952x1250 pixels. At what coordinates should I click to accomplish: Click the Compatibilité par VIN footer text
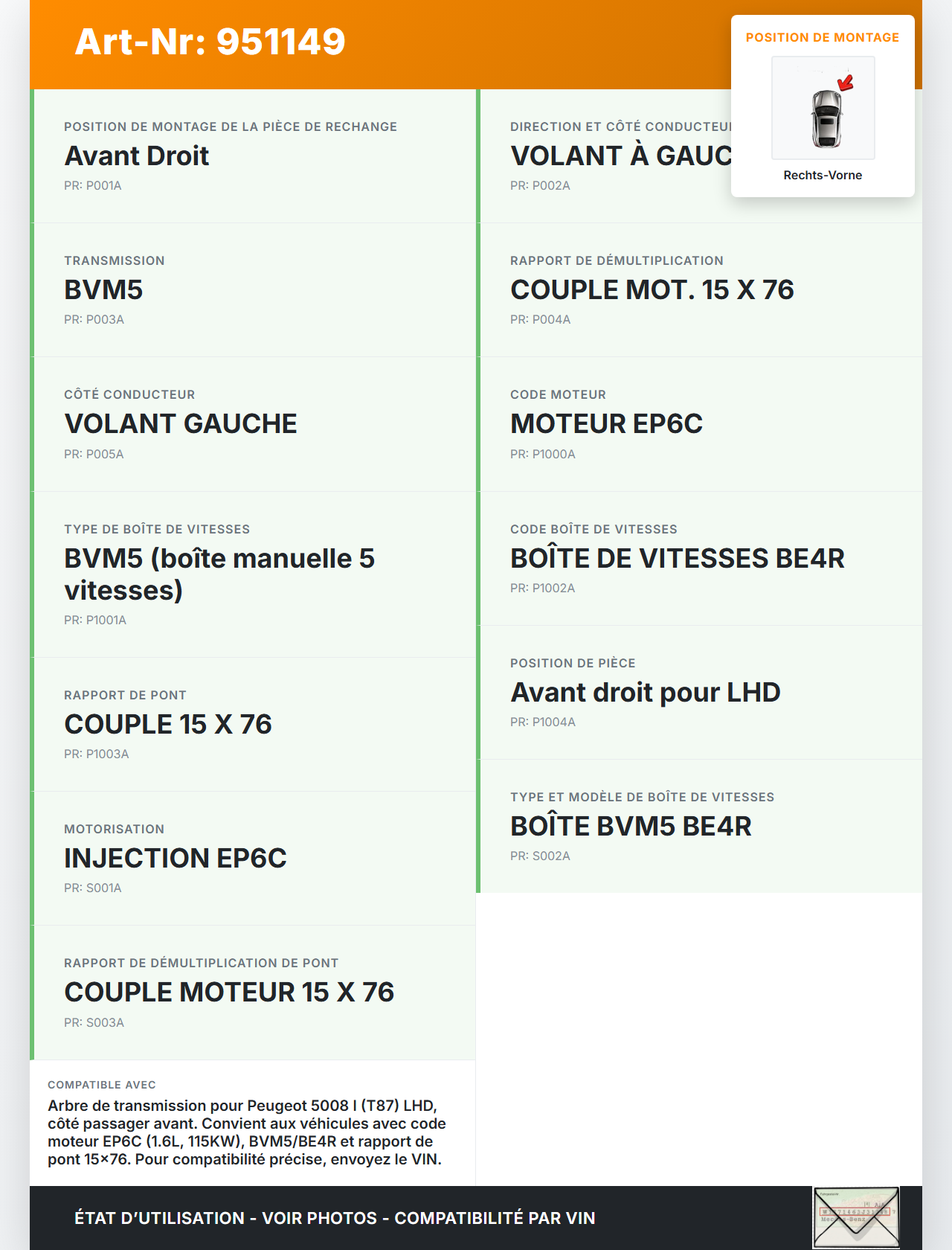495,1218
